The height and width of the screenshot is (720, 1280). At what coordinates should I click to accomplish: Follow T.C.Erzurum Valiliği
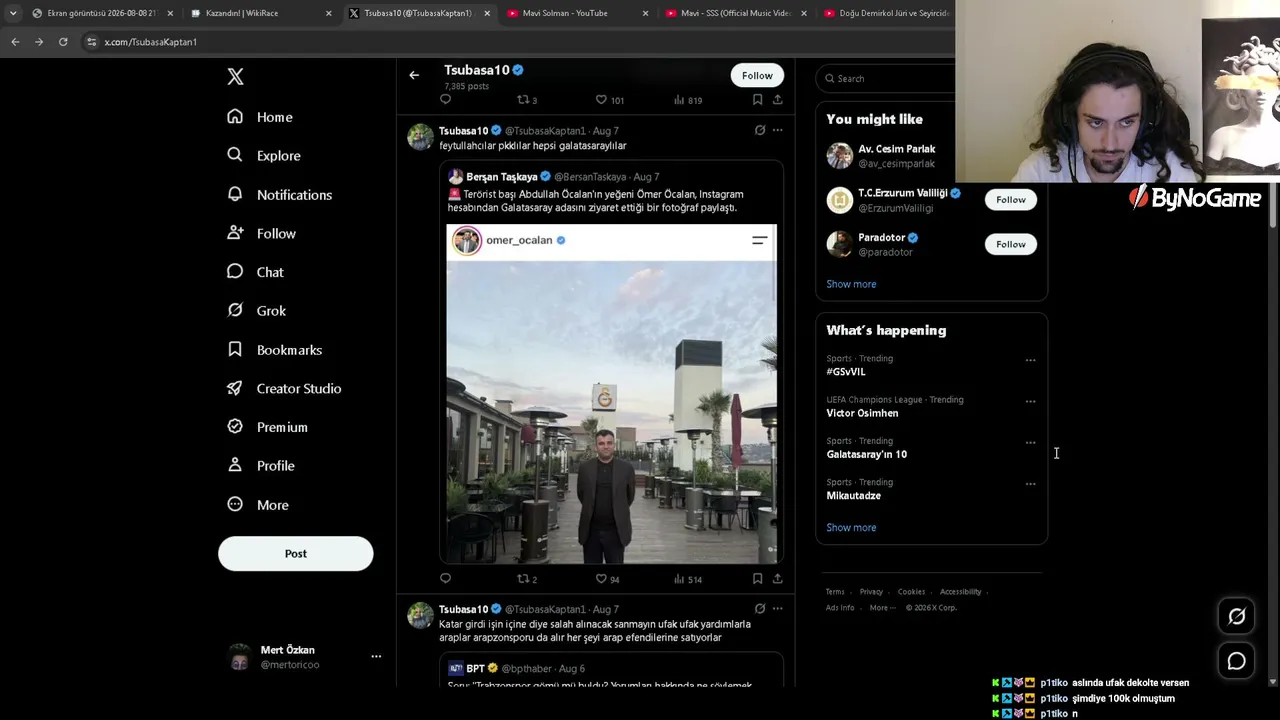(1011, 199)
